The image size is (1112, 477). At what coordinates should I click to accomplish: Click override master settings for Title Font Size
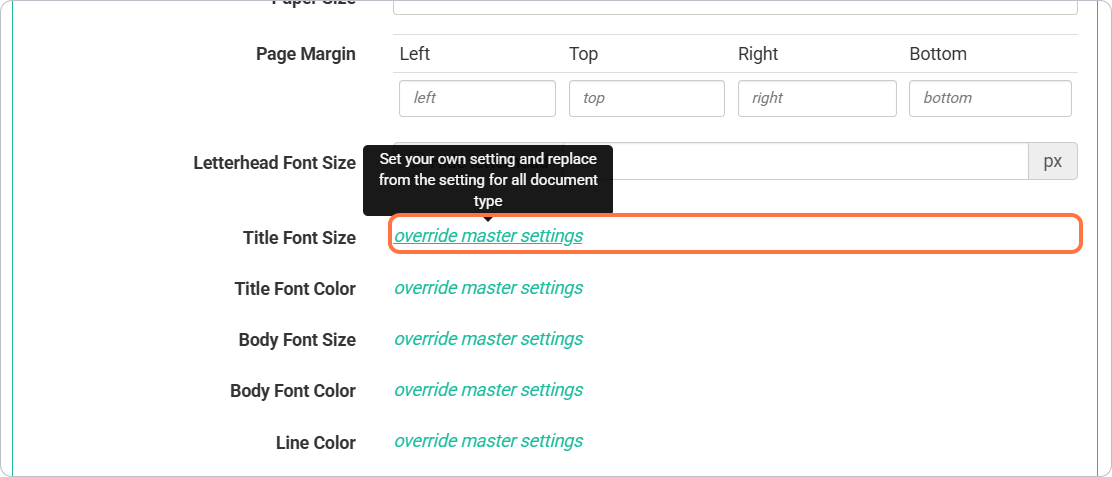click(x=489, y=236)
